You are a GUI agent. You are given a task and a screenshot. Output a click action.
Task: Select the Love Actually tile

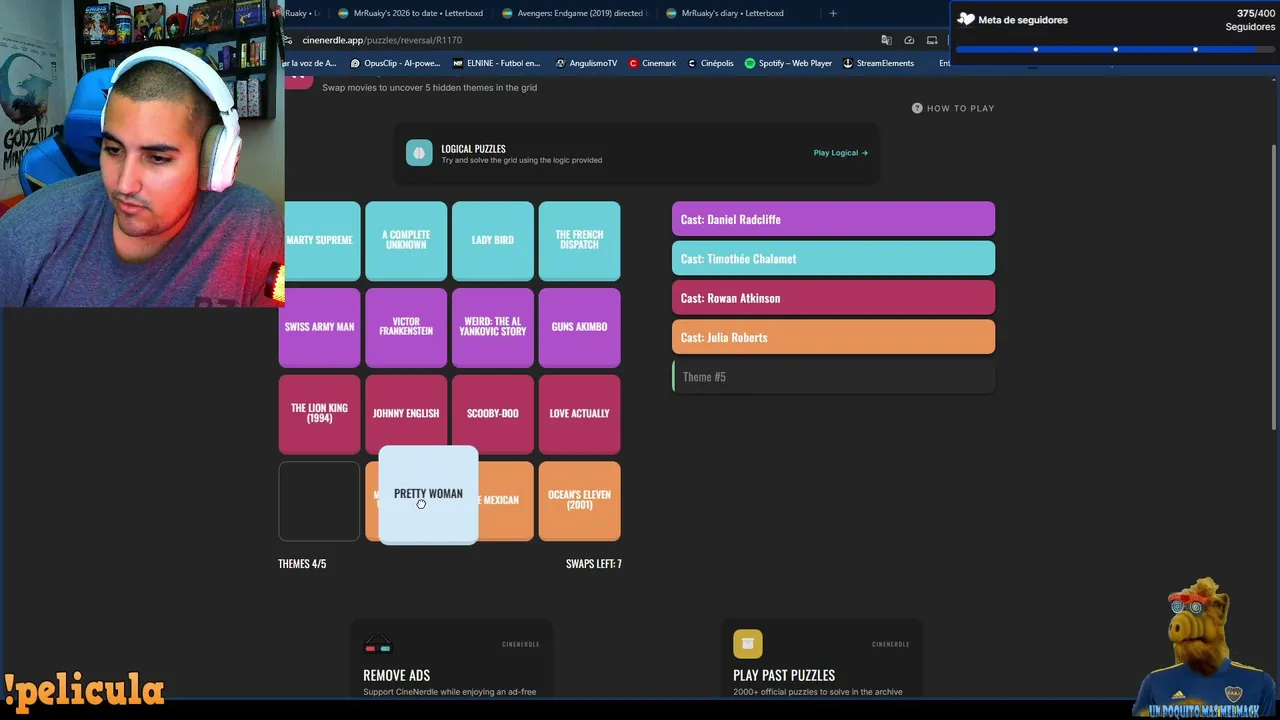click(580, 414)
